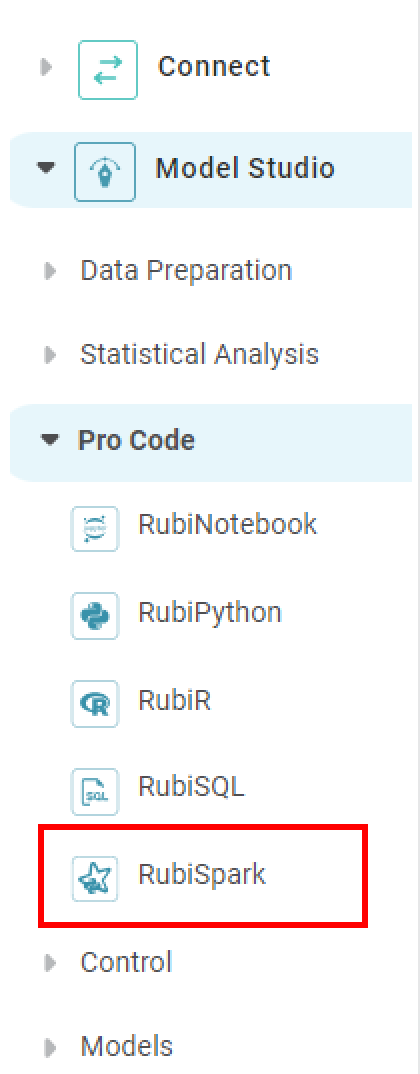
Task: Click the Model Studio pen icon
Action: click(105, 172)
